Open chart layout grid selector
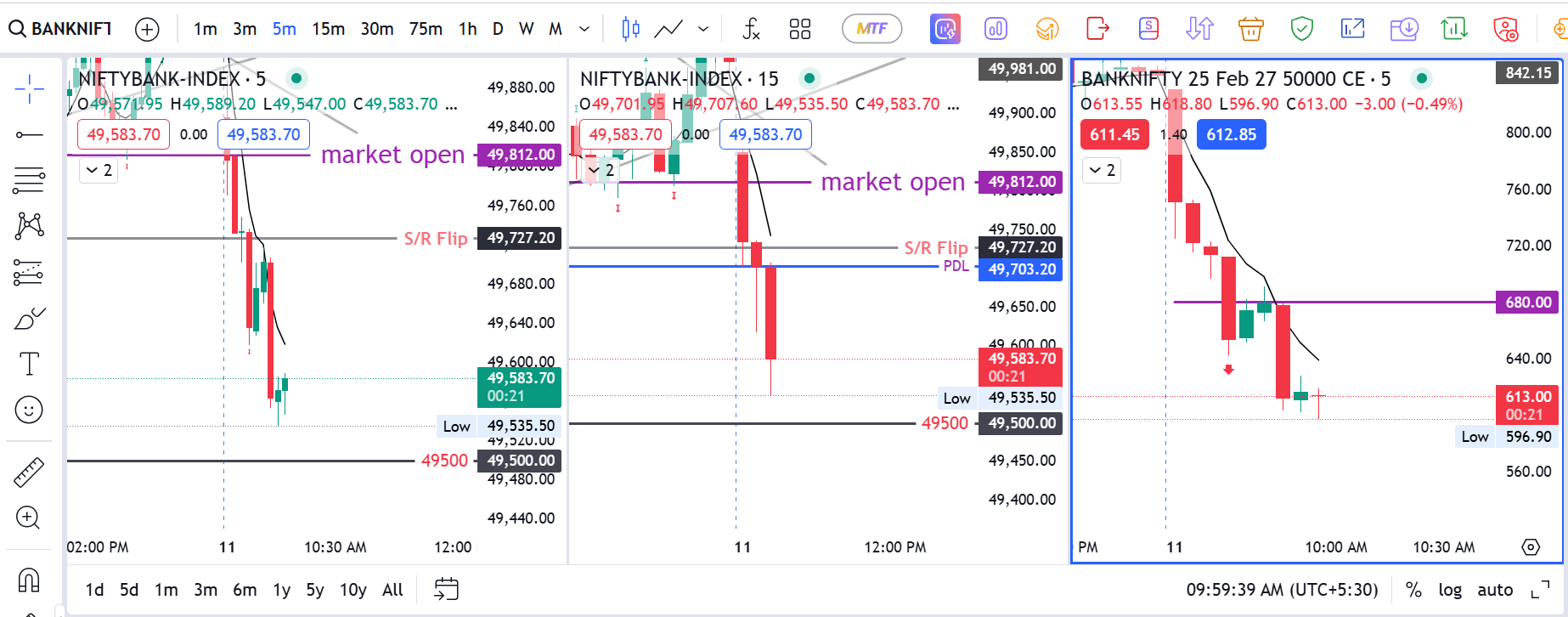1568x617 pixels. 800,29
